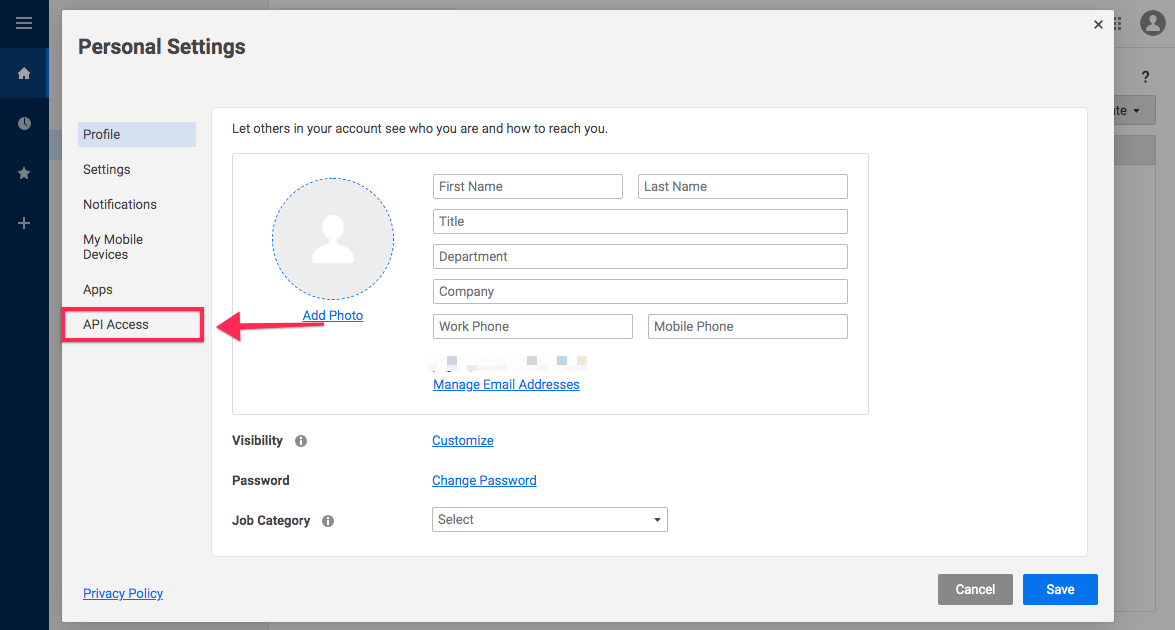
Task: Show the Visibility info tooltip
Action: click(300, 440)
